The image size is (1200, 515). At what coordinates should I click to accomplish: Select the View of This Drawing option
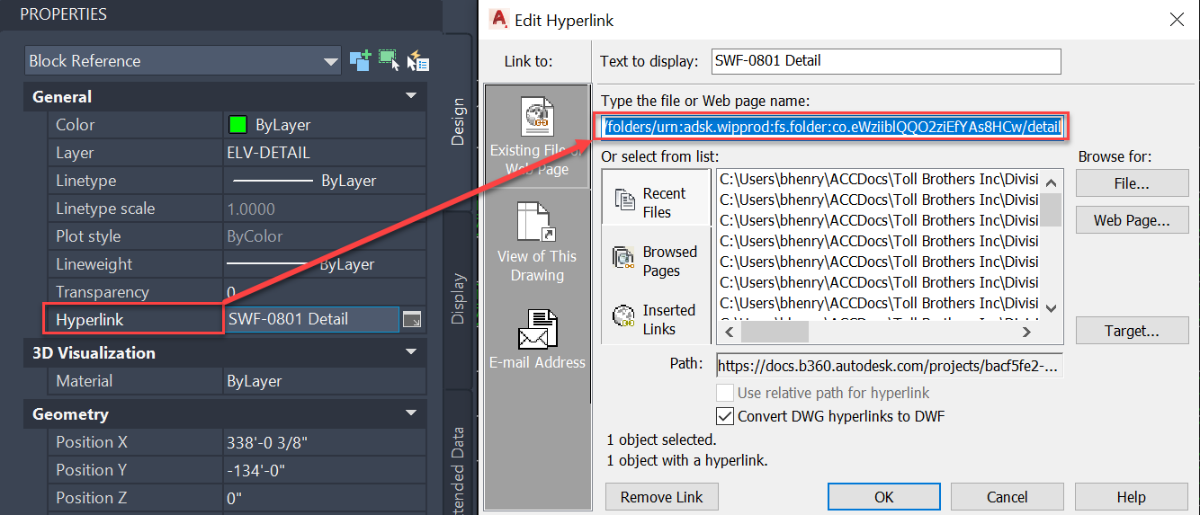(538, 241)
